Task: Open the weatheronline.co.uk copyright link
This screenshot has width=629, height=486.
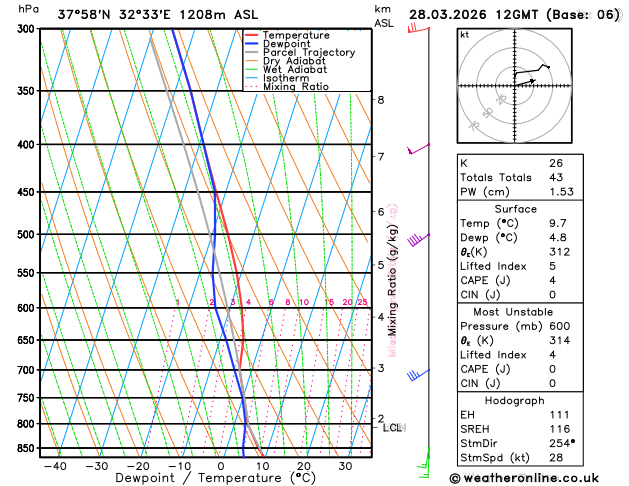Action: point(524,478)
